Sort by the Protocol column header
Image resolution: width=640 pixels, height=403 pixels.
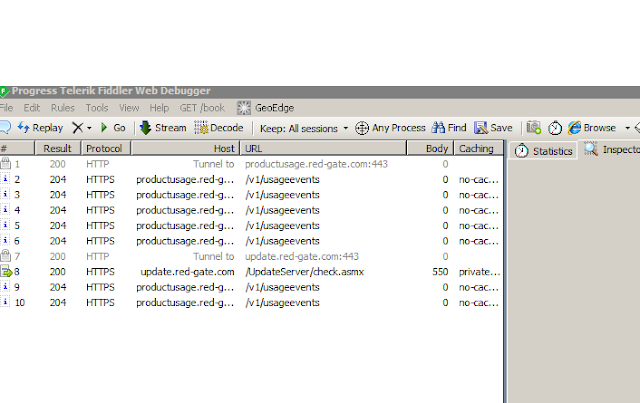[x=106, y=148]
